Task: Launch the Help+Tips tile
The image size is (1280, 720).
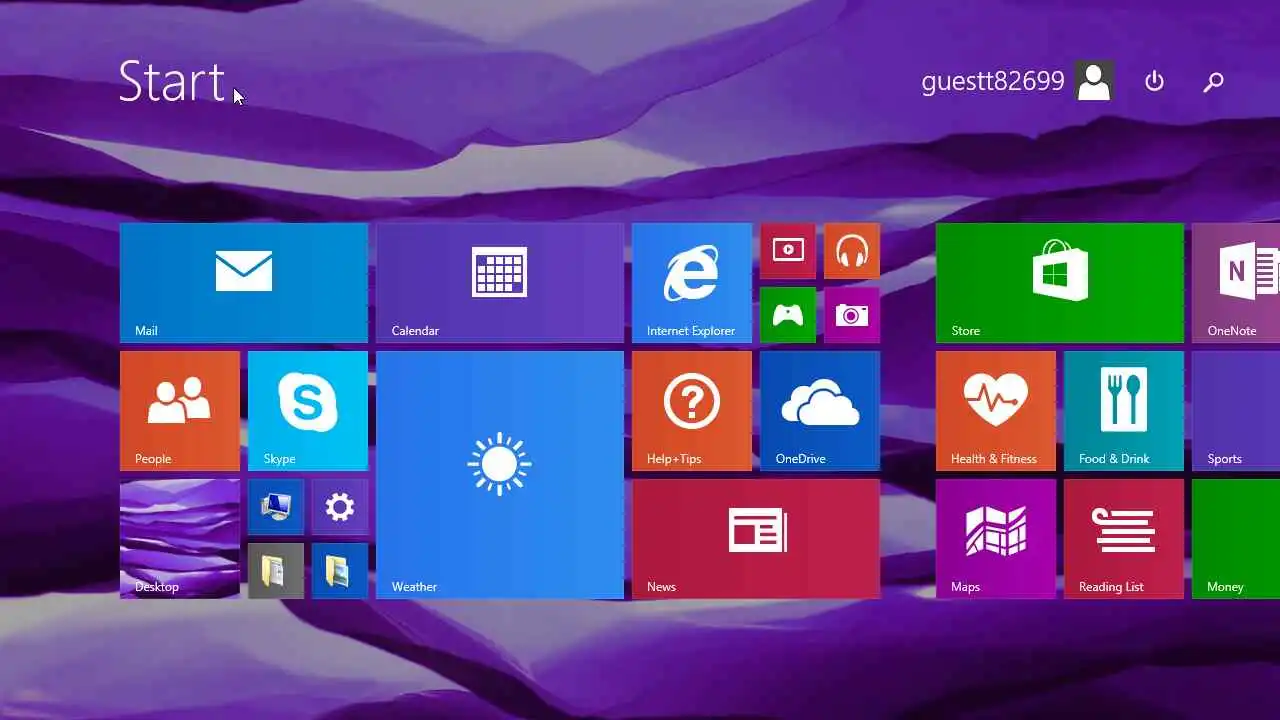Action: pos(692,411)
